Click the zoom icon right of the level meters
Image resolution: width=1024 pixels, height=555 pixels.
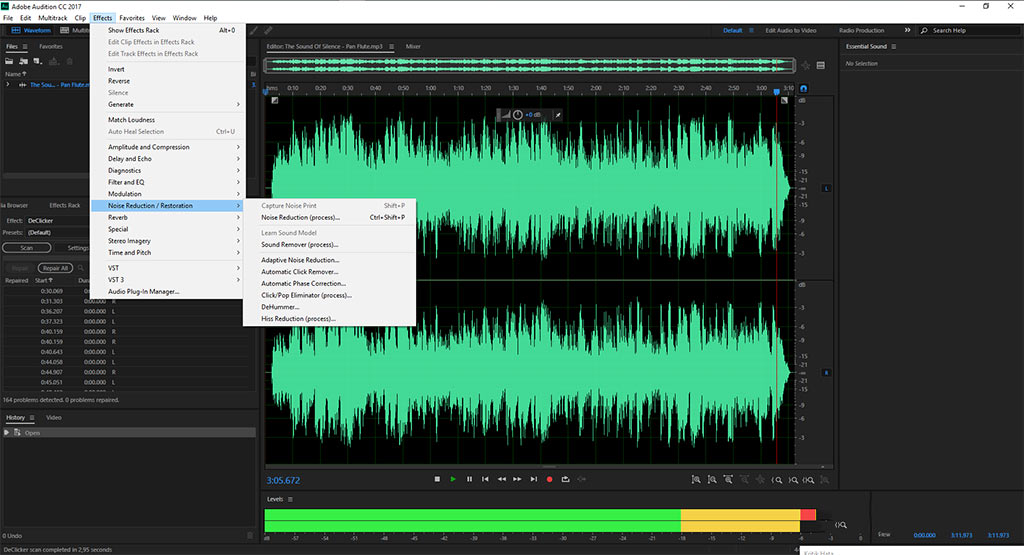tap(840, 524)
